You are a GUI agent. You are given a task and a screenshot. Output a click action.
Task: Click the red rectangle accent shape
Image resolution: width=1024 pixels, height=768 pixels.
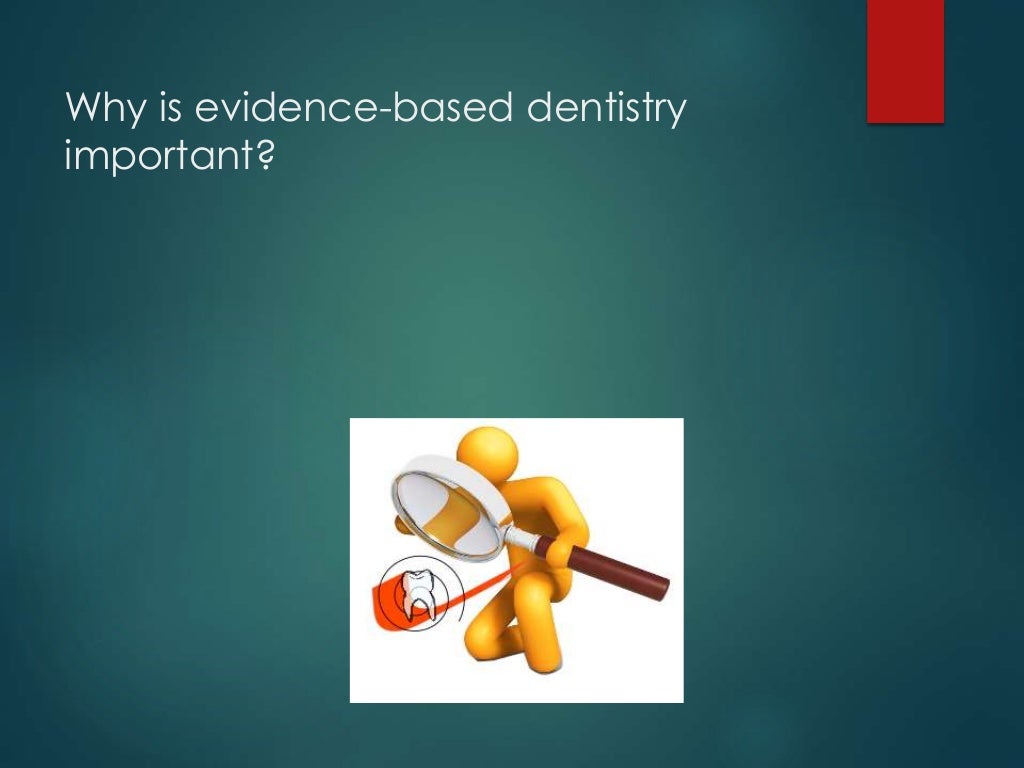(905, 61)
